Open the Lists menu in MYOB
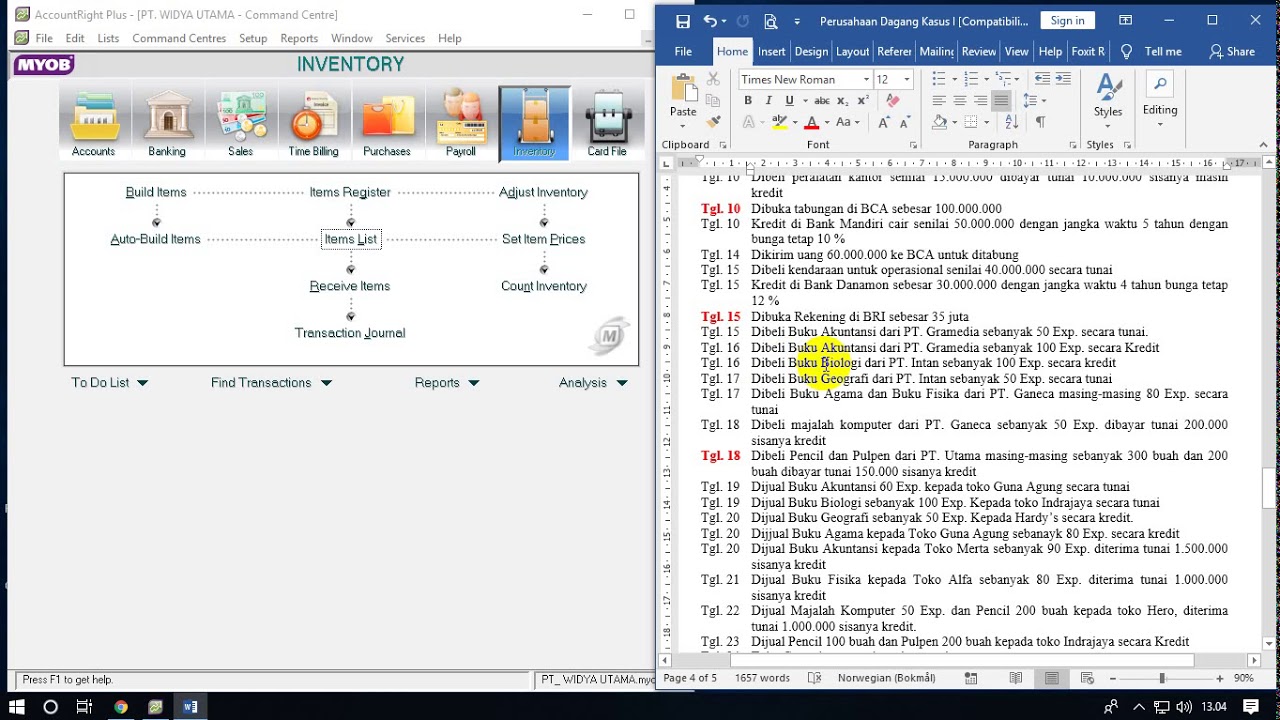This screenshot has height=720, width=1280. point(108,38)
